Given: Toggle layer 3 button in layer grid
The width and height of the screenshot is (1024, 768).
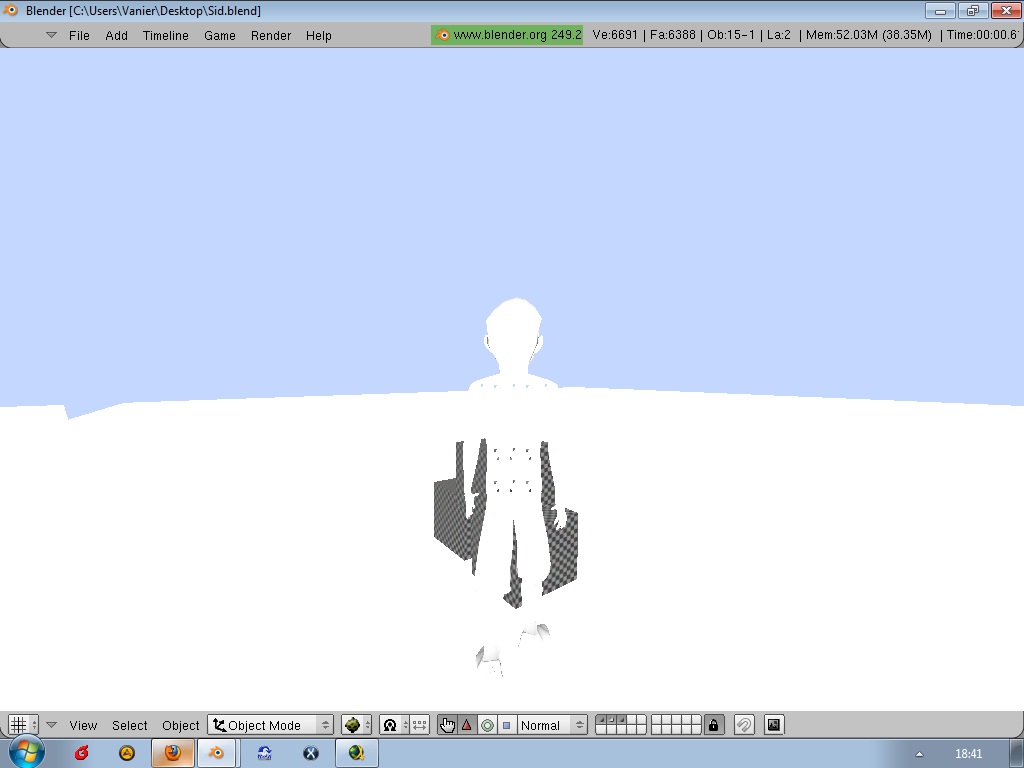Looking at the screenshot, I should [622, 720].
